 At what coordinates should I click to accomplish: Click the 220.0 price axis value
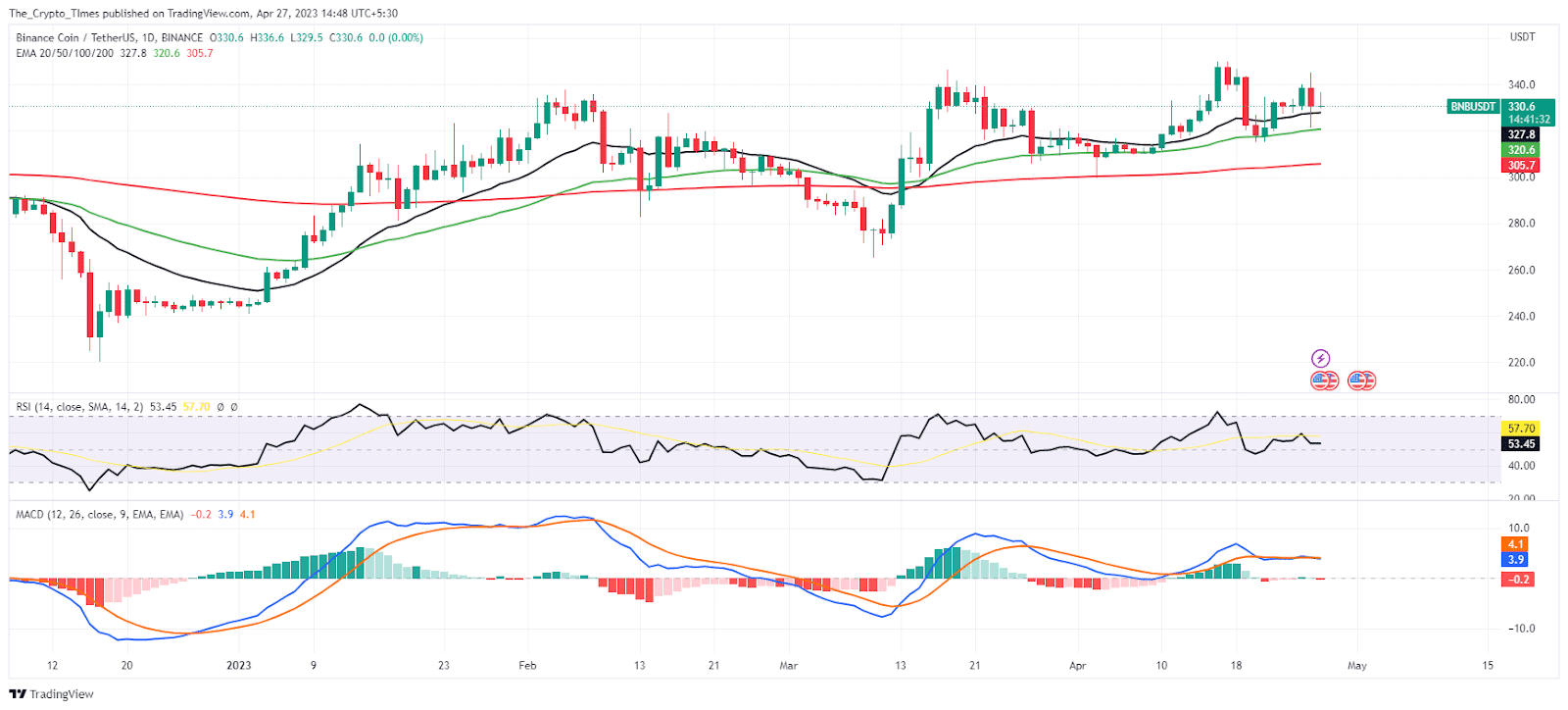(x=1522, y=363)
